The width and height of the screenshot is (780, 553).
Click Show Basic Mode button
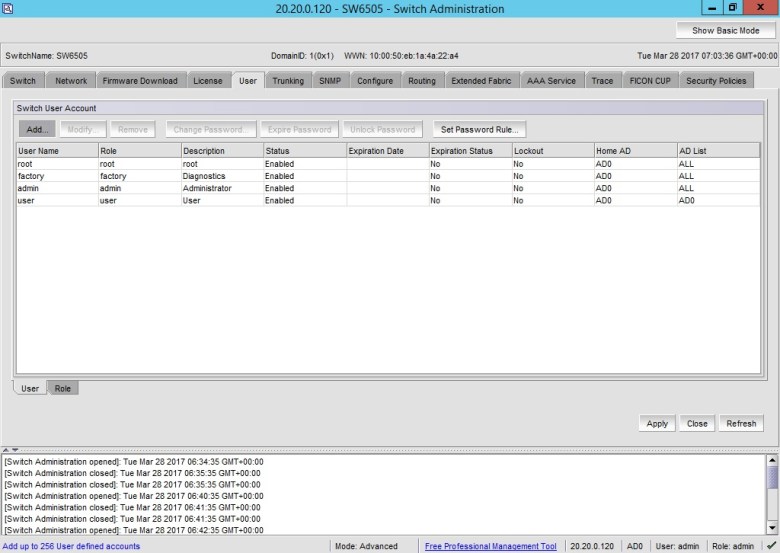pos(725,31)
